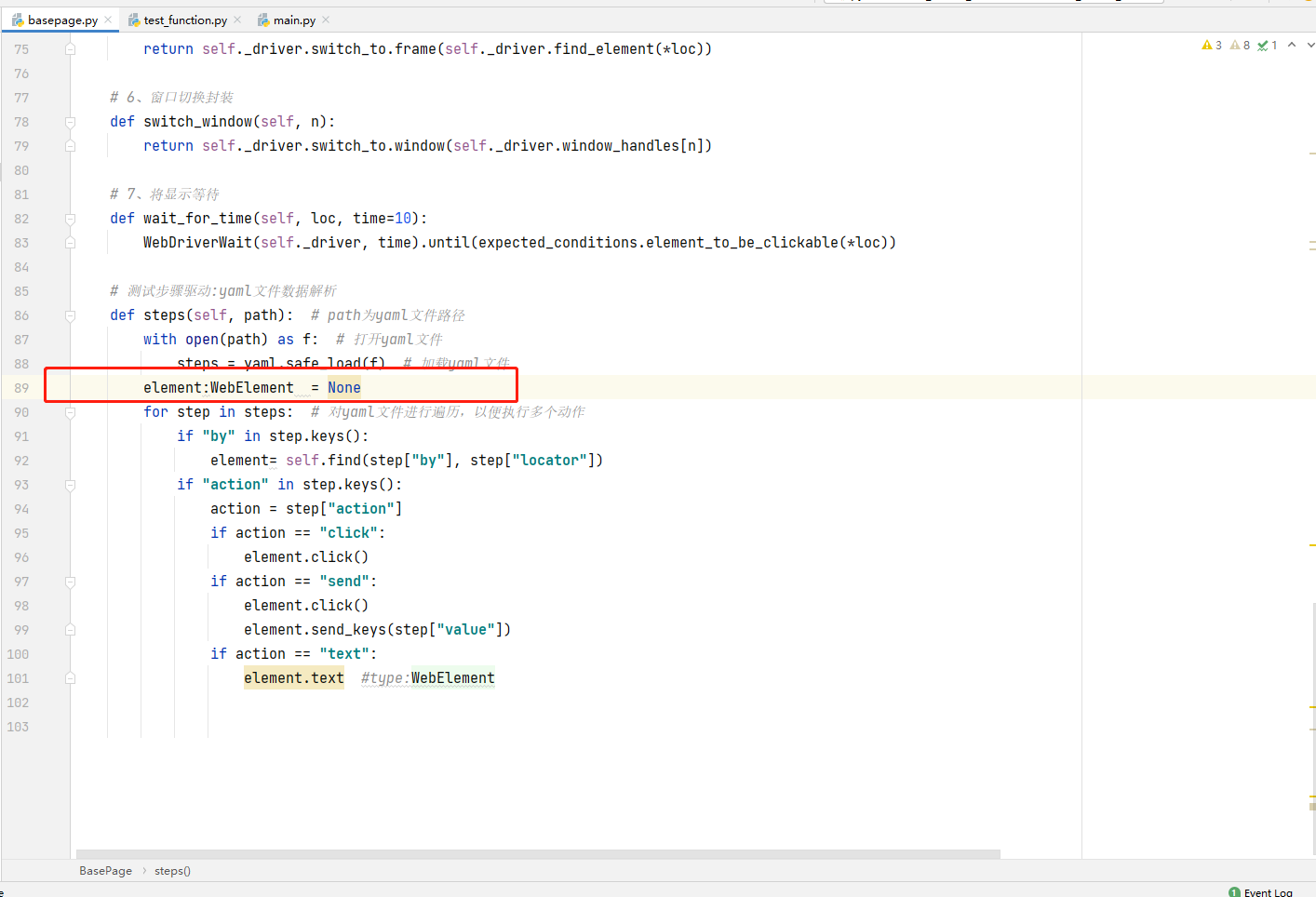This screenshot has height=897, width=1316.
Task: Collapse the if action == "send" fold marker
Action: pyautogui.click(x=70, y=582)
